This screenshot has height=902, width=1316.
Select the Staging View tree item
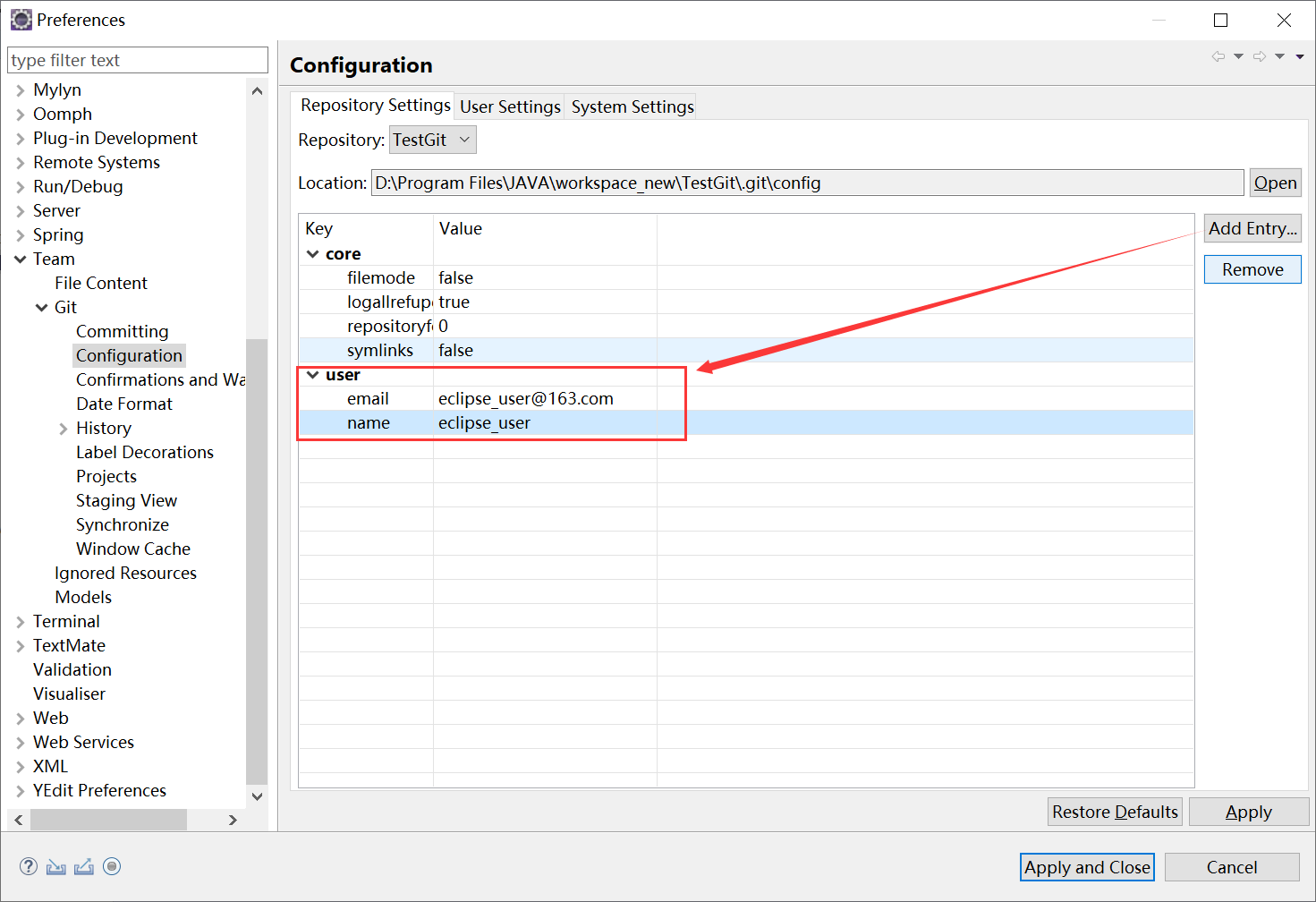(126, 500)
